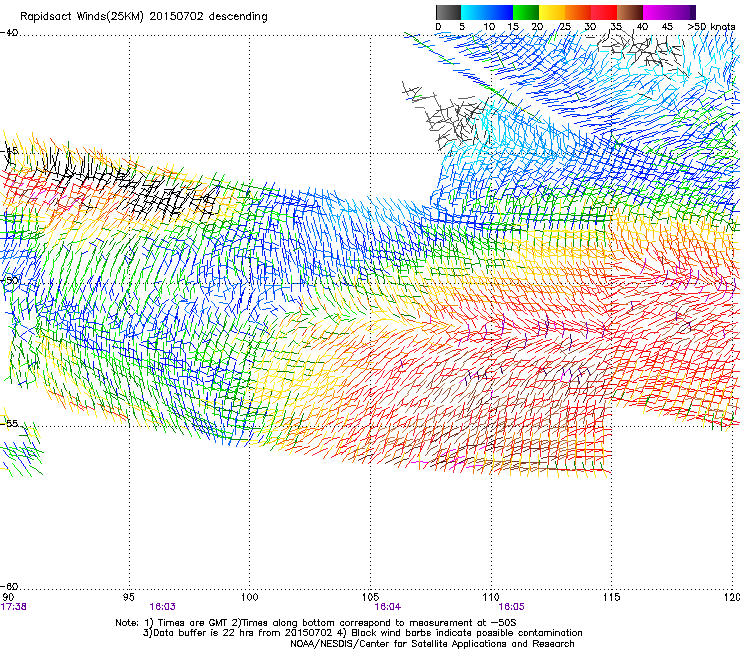Pick the red 30-35 knots color band
Screen dimensions: 740x650
[x=604, y=12]
